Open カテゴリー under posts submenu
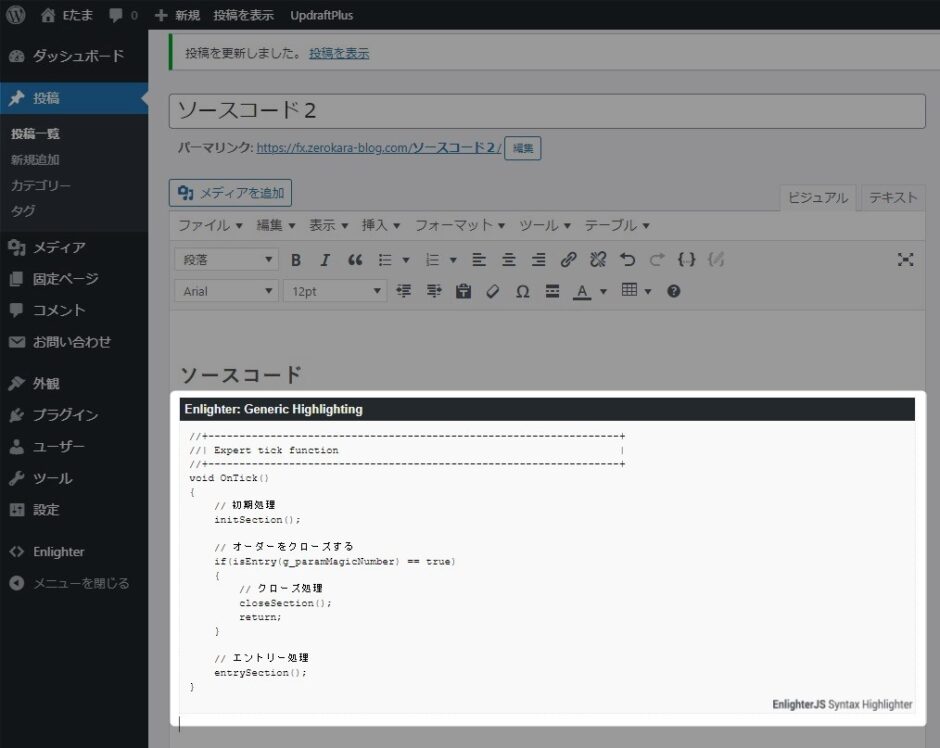 pos(41,186)
